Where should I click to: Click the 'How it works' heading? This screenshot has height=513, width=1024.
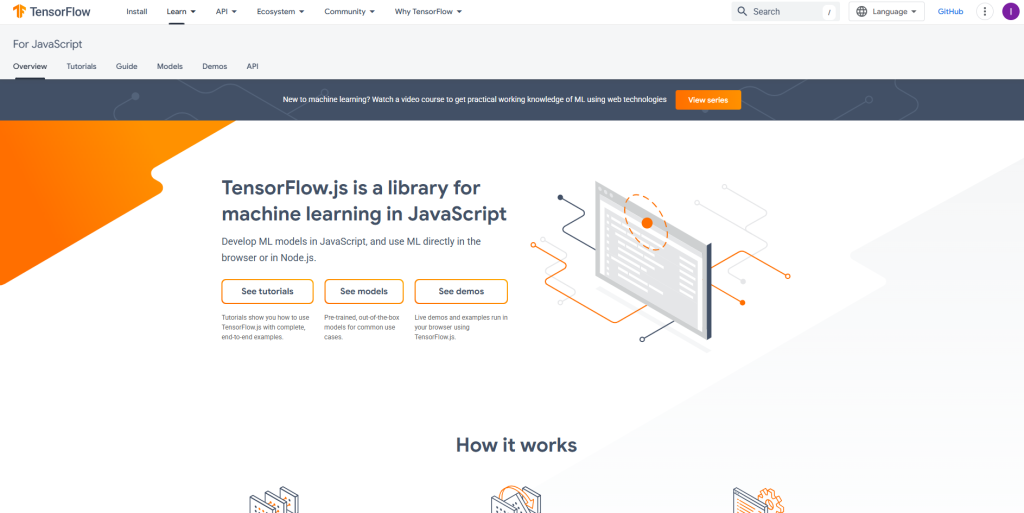click(516, 445)
